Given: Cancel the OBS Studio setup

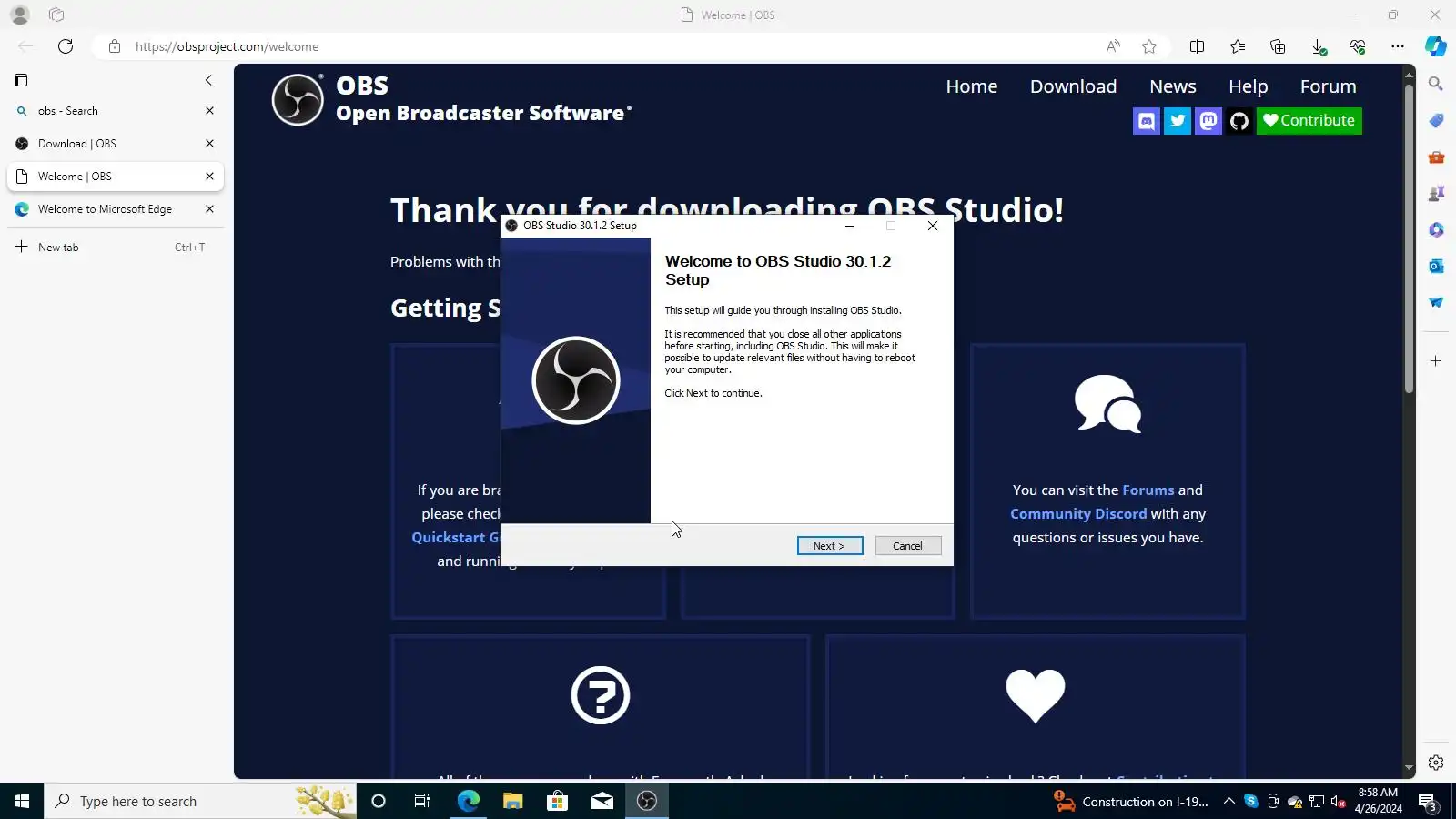Looking at the screenshot, I should [908, 546].
